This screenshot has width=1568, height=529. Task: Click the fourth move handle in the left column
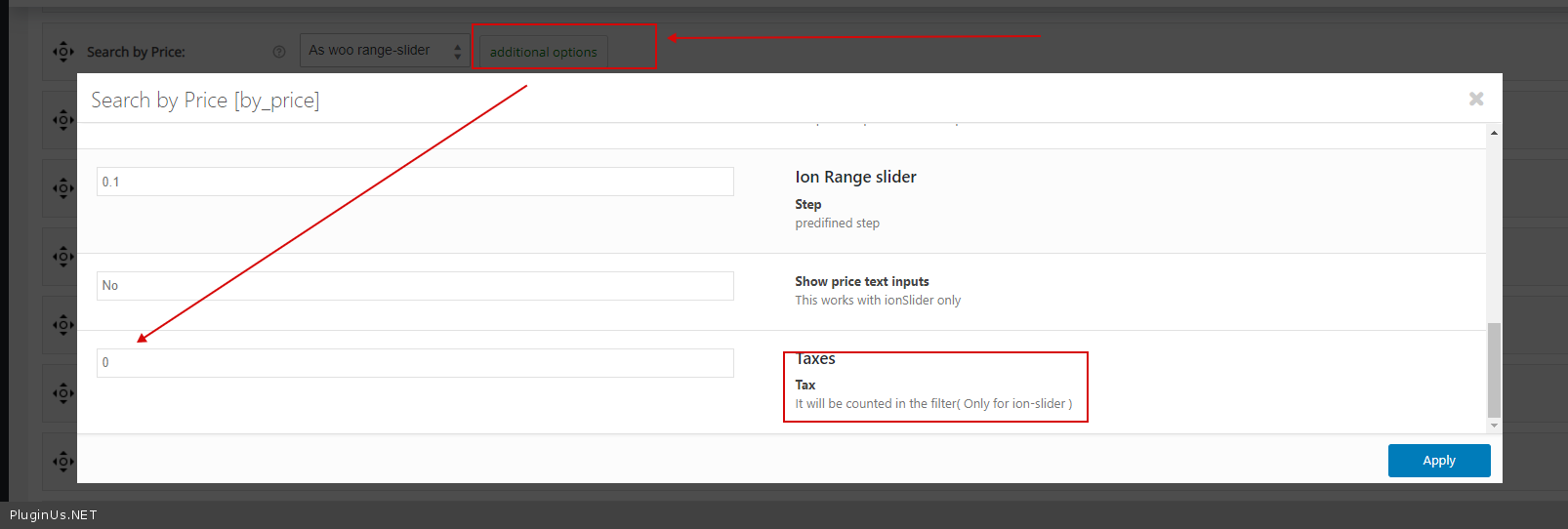[63, 257]
